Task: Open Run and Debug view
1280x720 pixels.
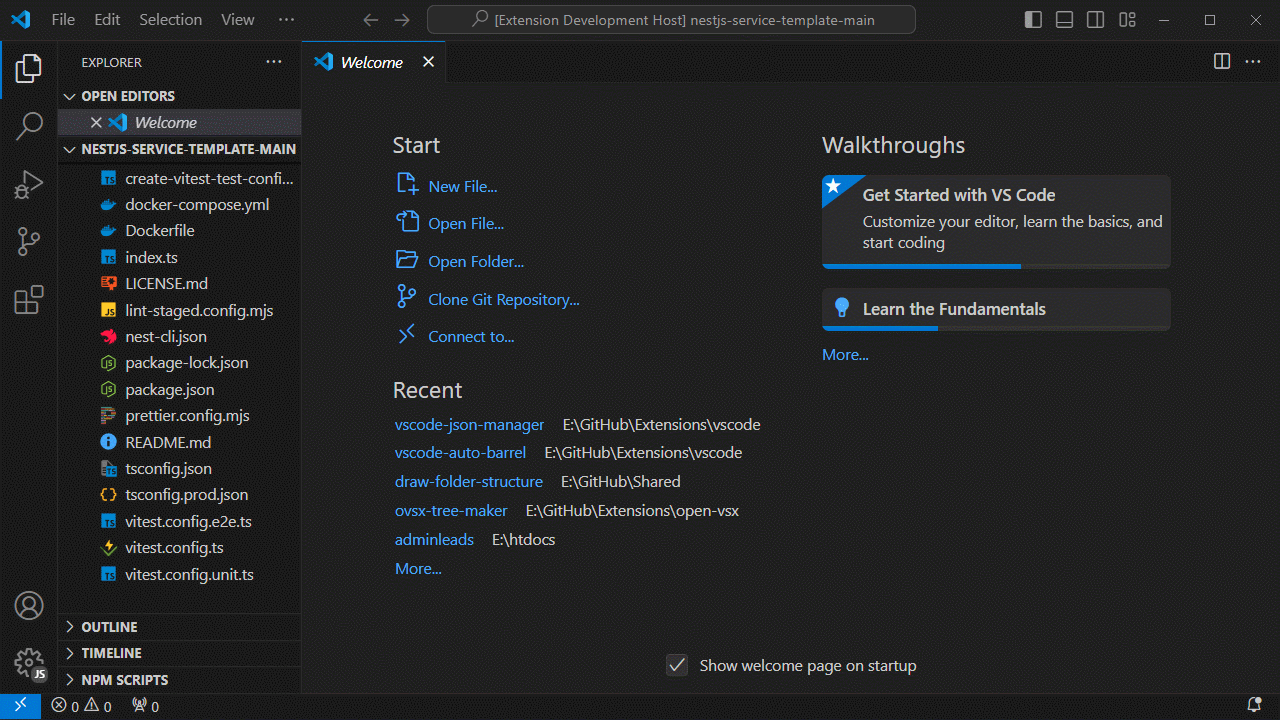Action: 29,184
